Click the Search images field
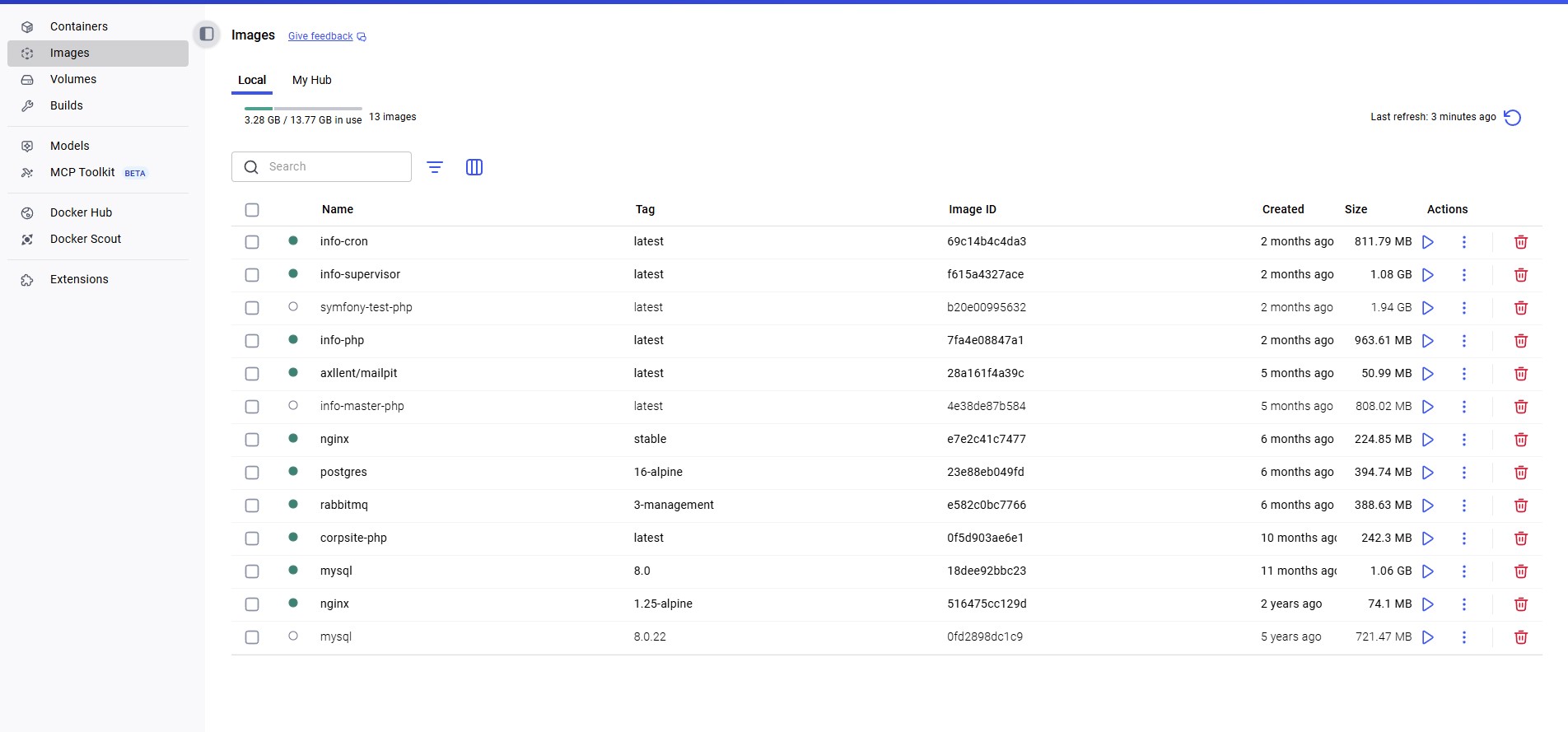This screenshot has width=1568, height=732. click(x=321, y=167)
